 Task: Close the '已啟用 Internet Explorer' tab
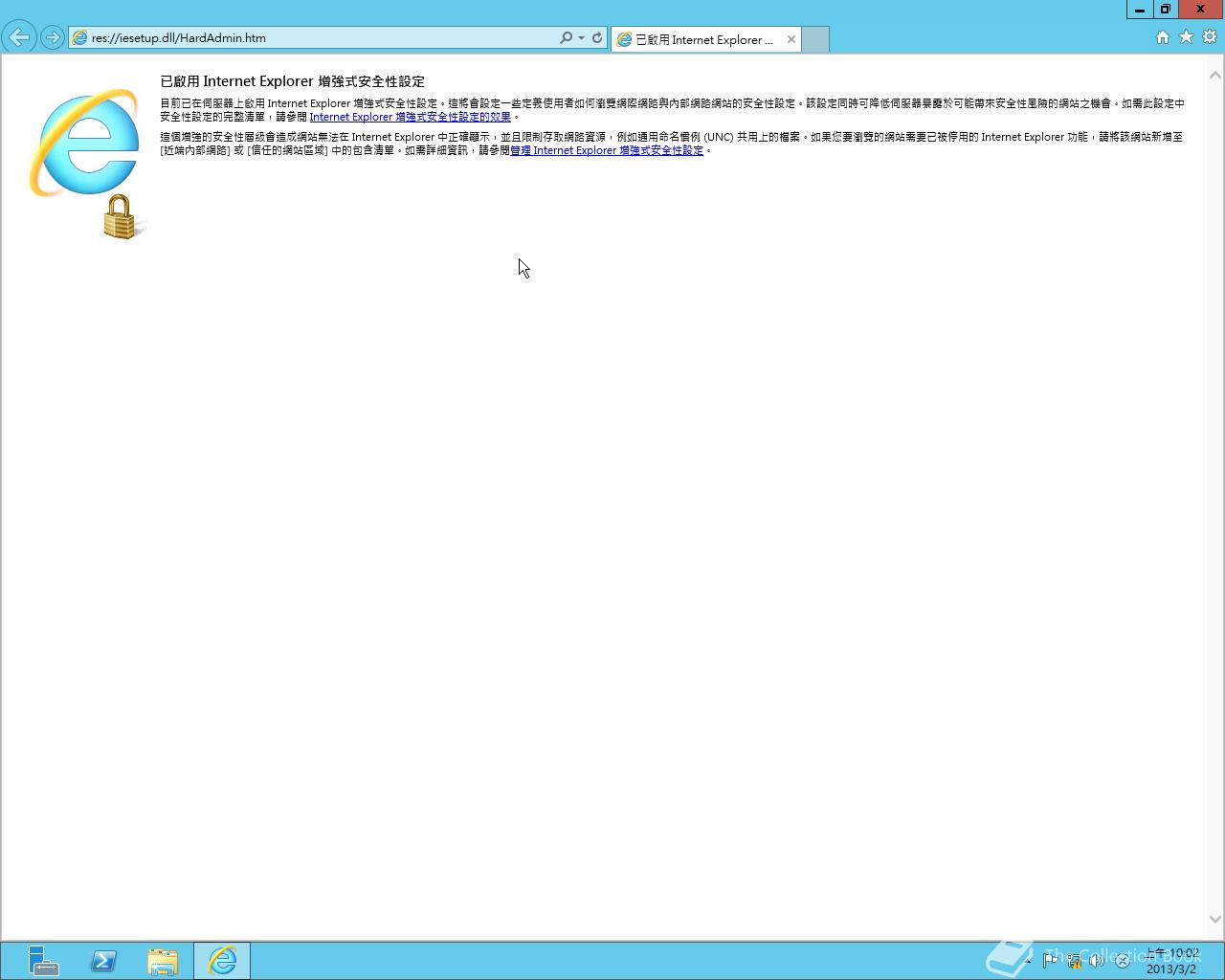pyautogui.click(x=791, y=39)
